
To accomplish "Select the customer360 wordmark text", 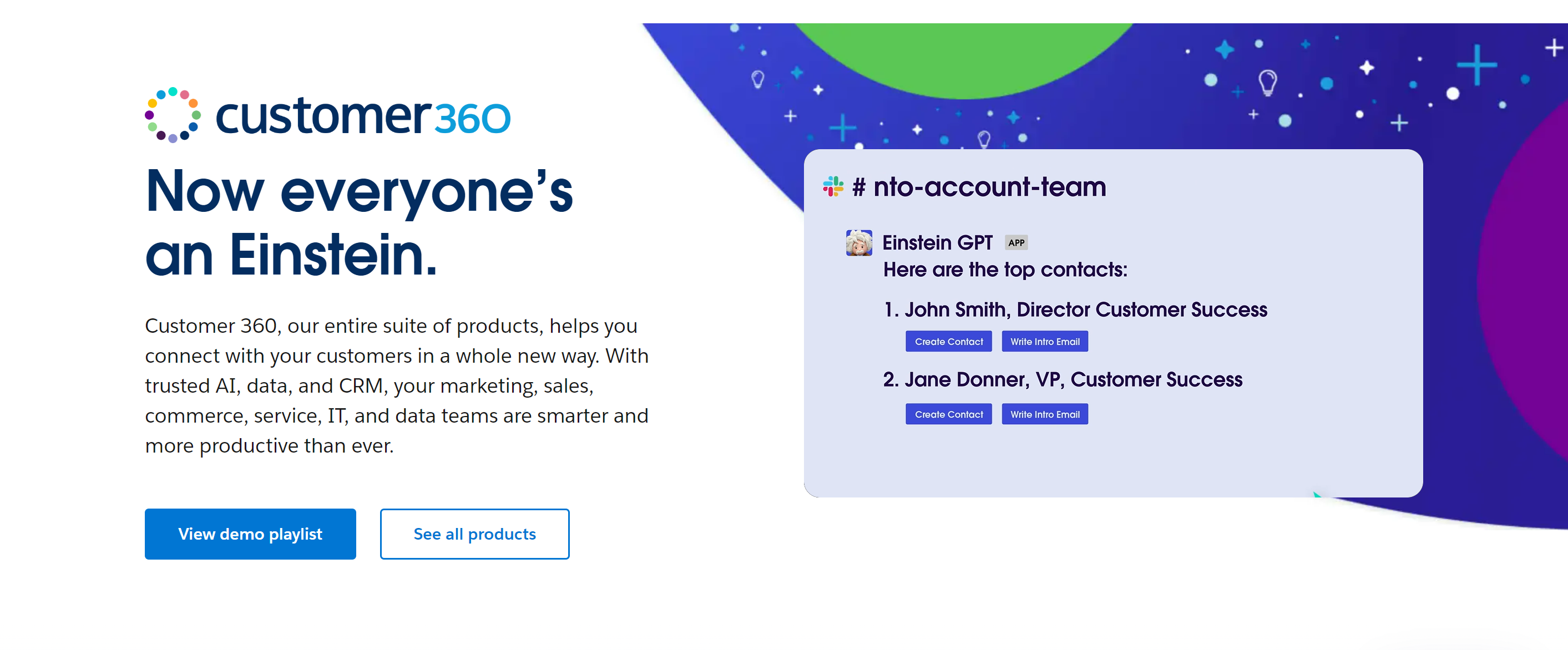I will coord(363,116).
